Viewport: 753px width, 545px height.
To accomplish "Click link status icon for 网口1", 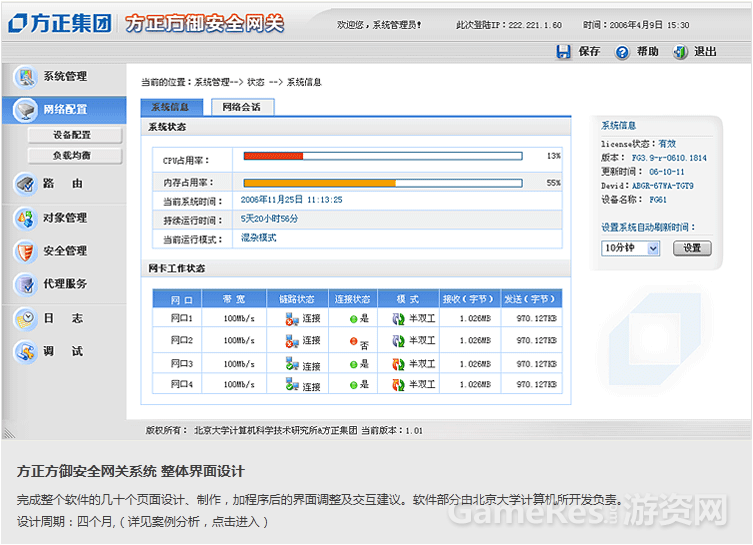I will (x=292, y=318).
